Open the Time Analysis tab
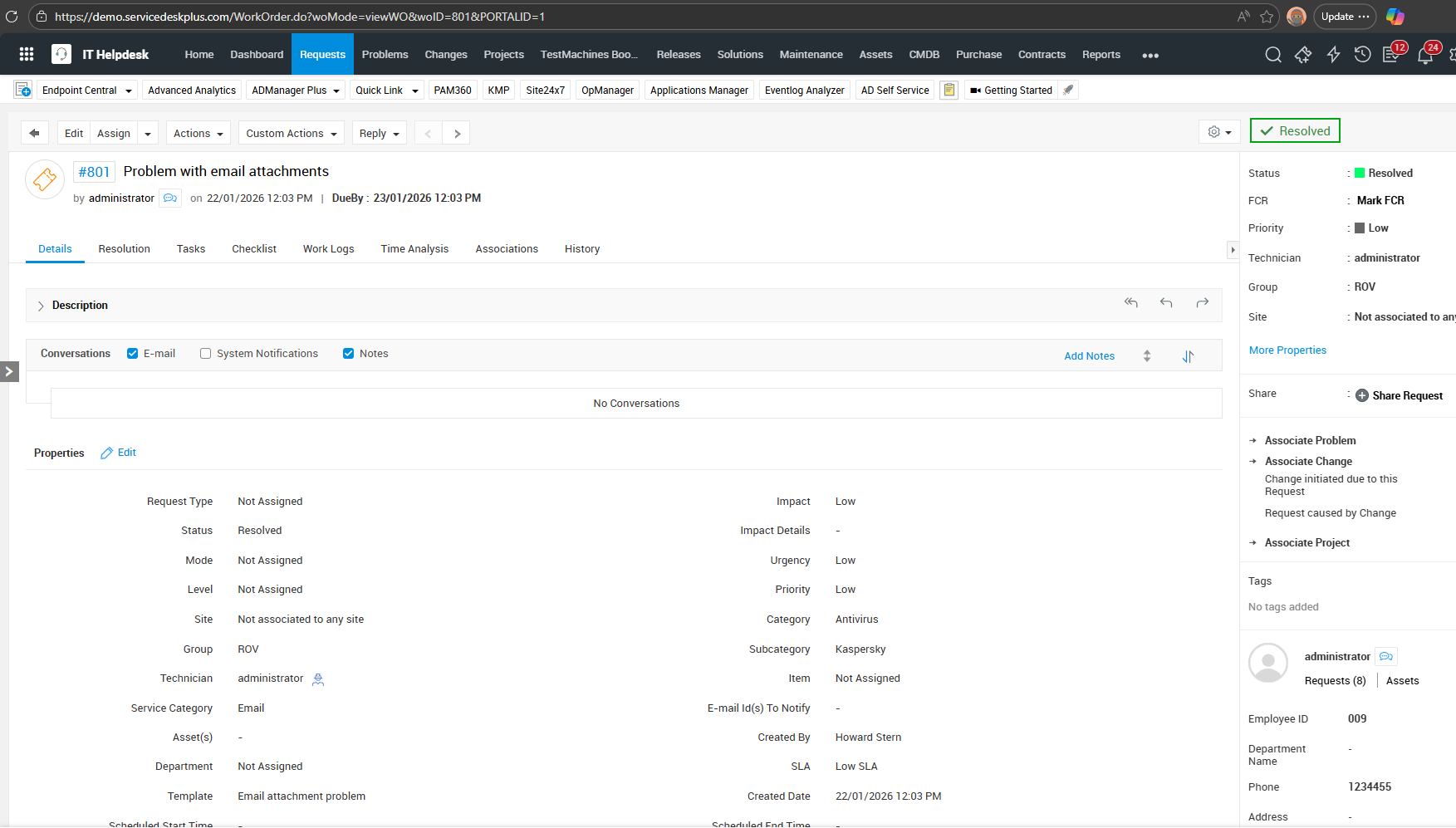This screenshot has width=1456, height=828. pyautogui.click(x=414, y=249)
